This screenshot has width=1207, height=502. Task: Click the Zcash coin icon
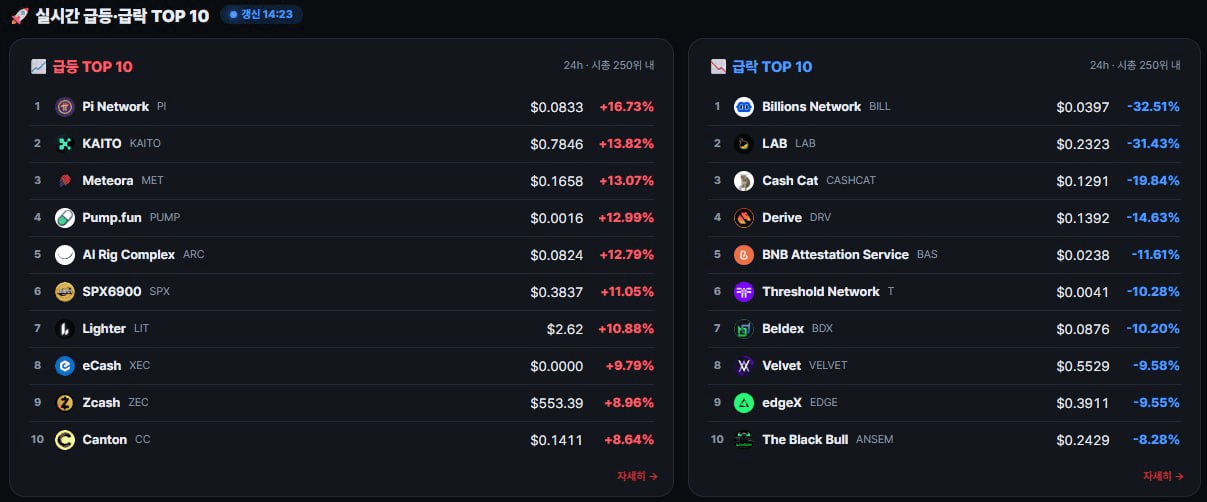point(65,403)
